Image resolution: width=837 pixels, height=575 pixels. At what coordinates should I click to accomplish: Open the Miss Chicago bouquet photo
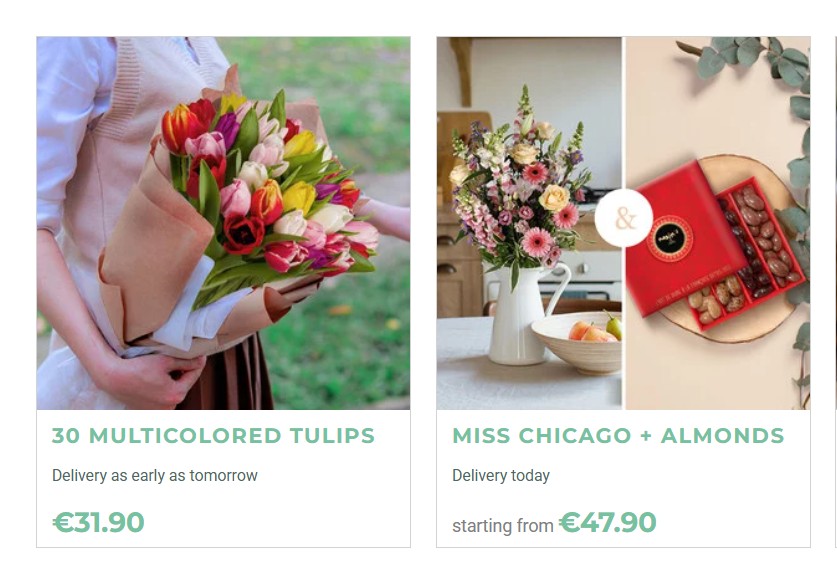(528, 223)
